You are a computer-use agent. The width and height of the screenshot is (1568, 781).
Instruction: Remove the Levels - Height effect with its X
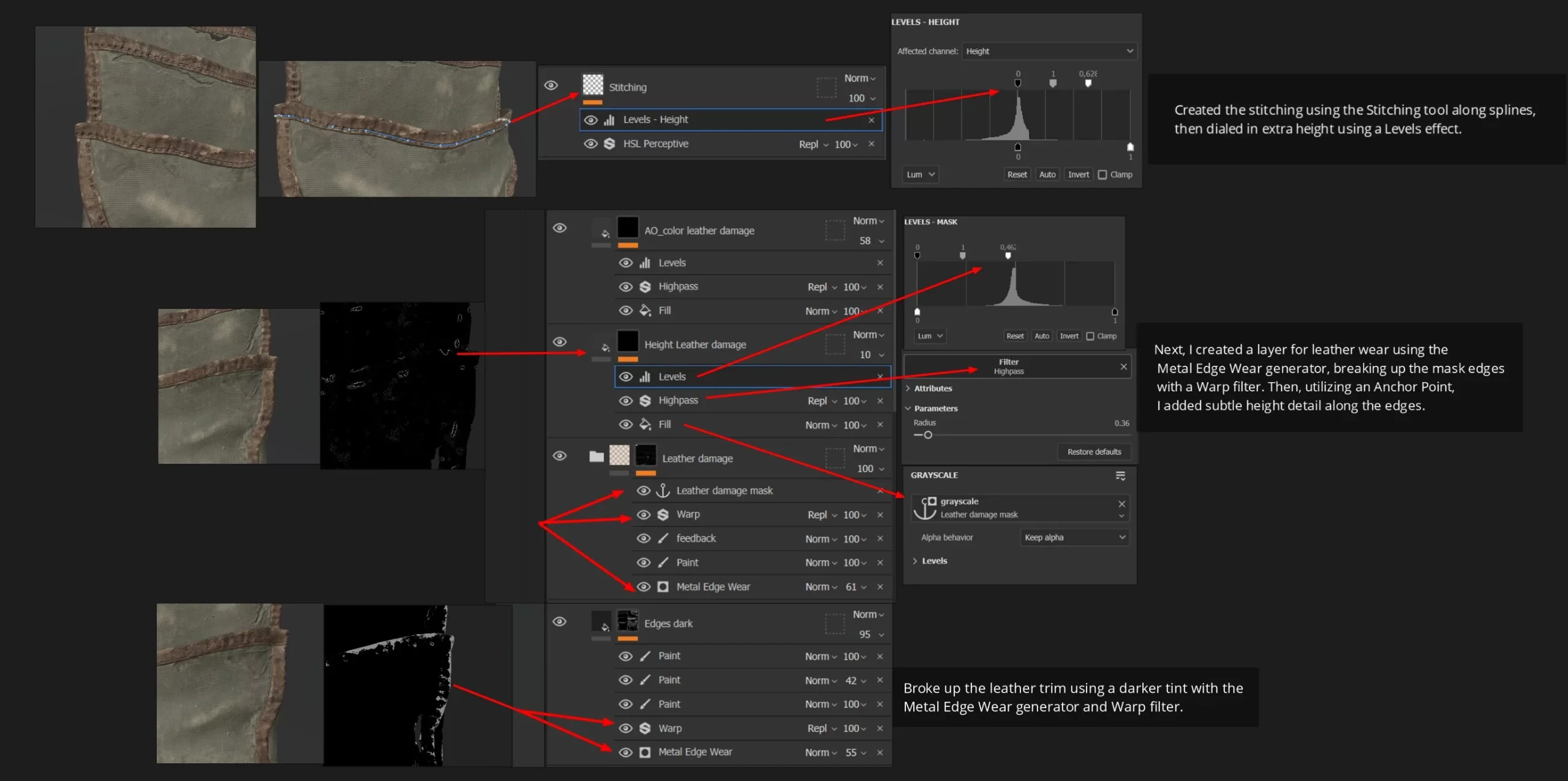tap(871, 120)
